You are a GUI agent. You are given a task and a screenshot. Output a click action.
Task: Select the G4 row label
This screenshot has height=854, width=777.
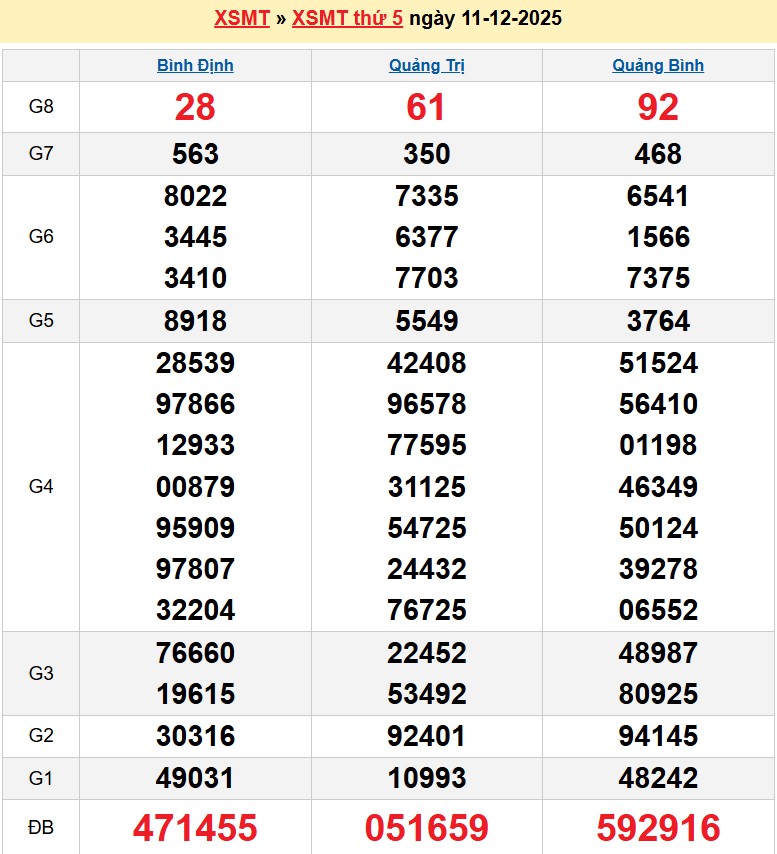click(41, 487)
